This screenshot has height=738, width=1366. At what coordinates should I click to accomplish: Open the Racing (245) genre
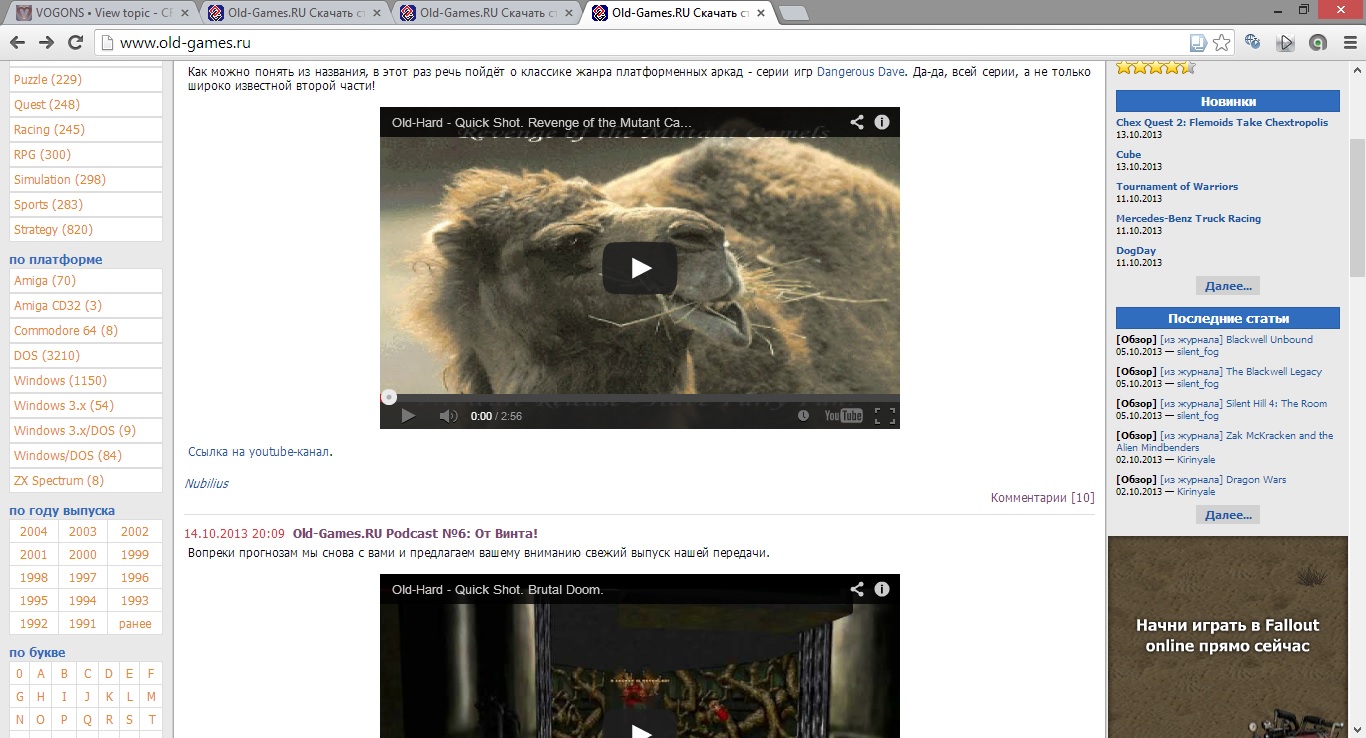(x=86, y=130)
